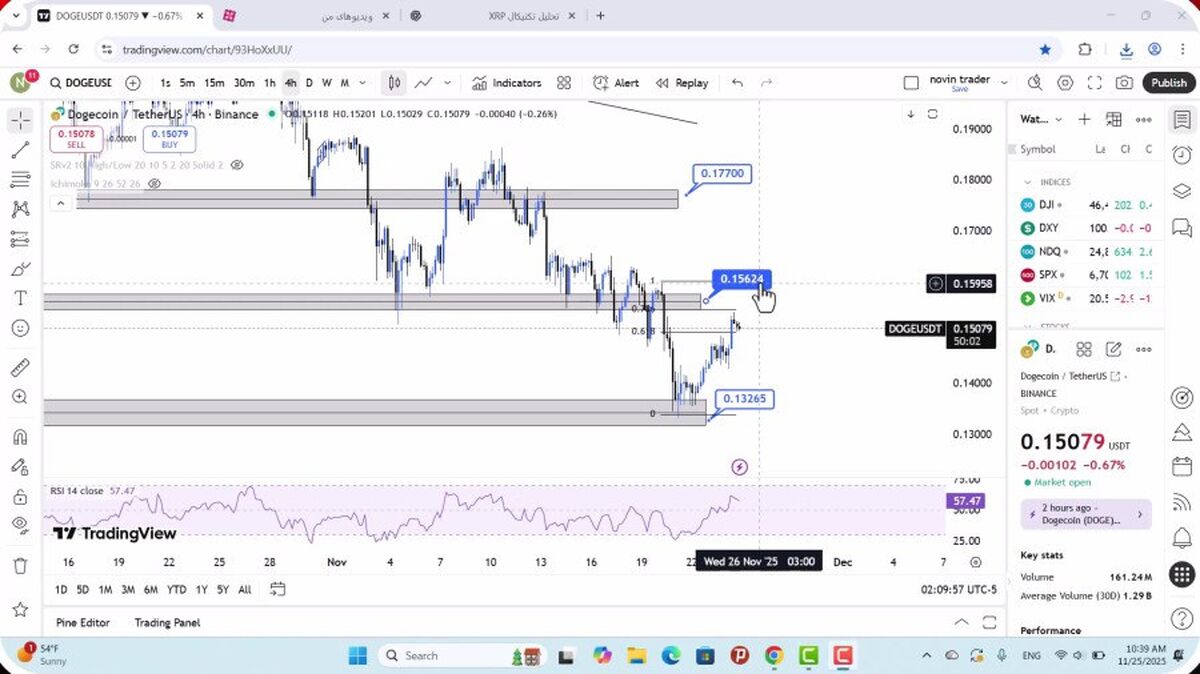
Task: Select the crosshair cursor tool
Action: point(20,121)
